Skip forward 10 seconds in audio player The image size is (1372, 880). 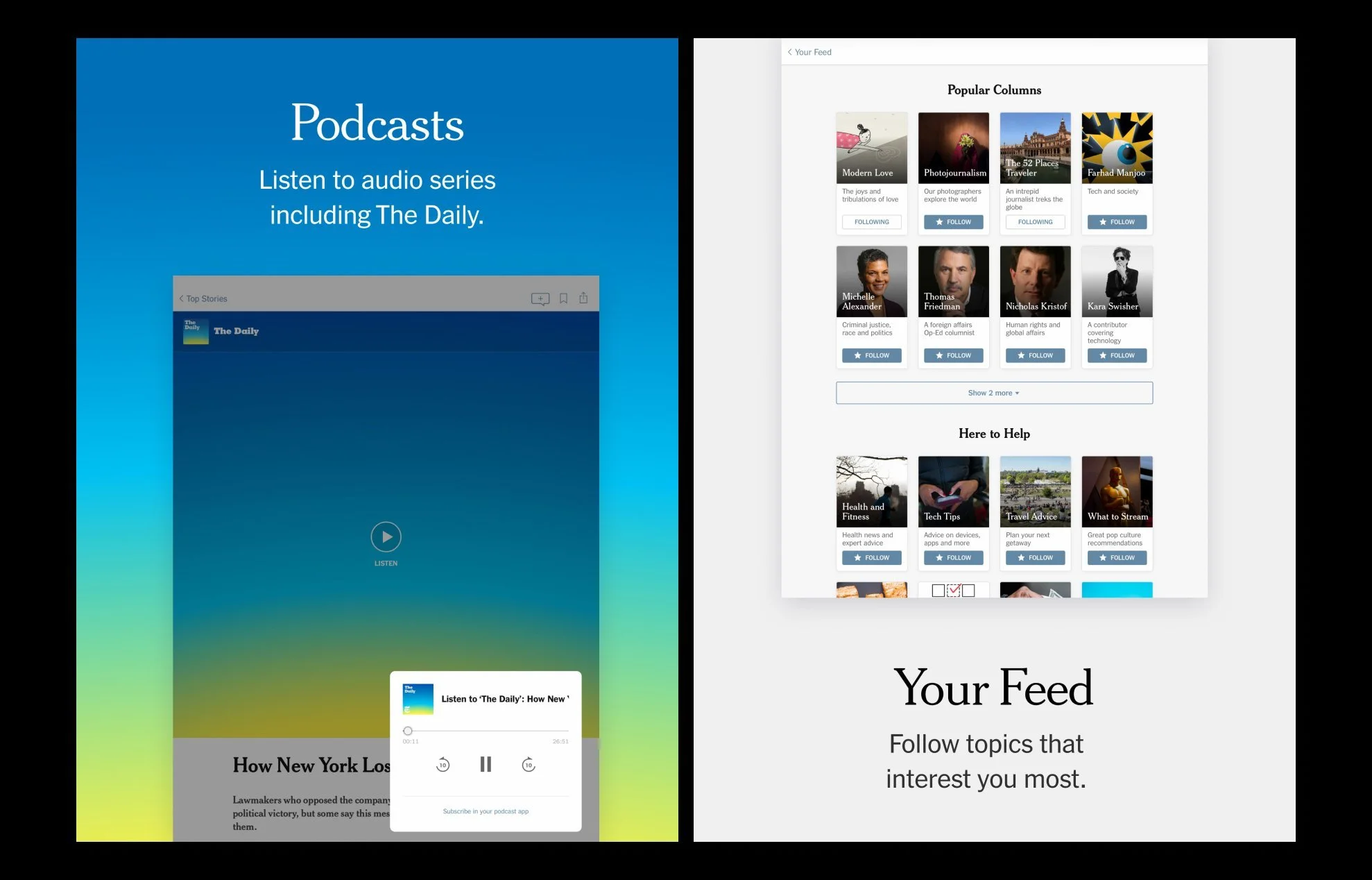click(529, 765)
